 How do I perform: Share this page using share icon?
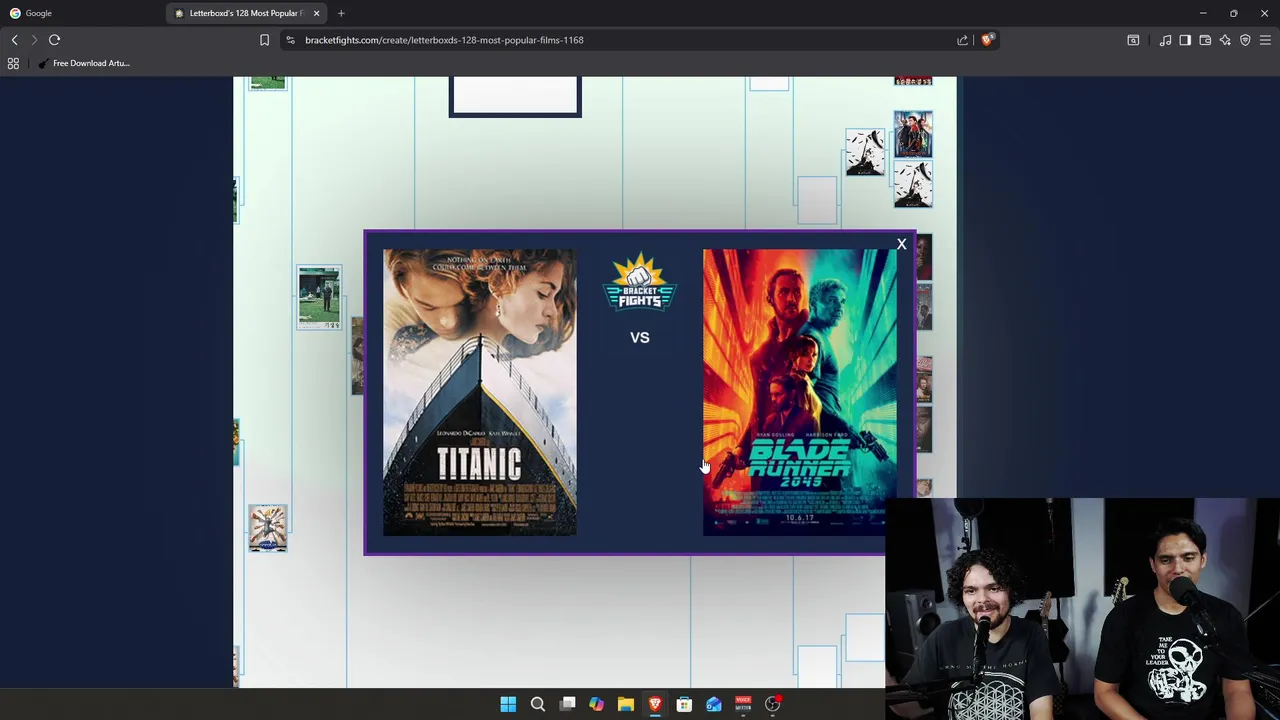pyautogui.click(x=962, y=40)
